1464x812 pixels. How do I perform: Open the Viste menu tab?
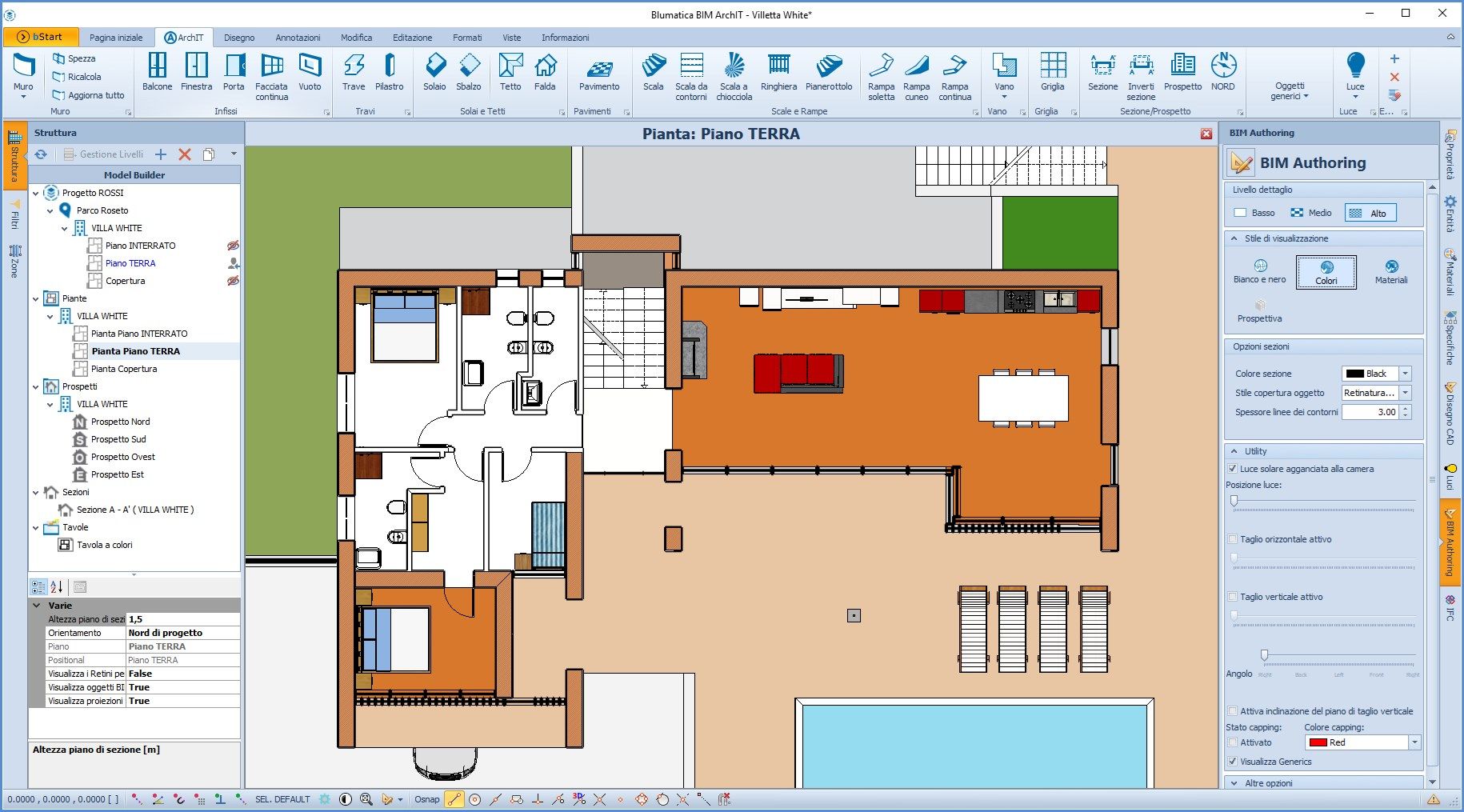pos(511,37)
